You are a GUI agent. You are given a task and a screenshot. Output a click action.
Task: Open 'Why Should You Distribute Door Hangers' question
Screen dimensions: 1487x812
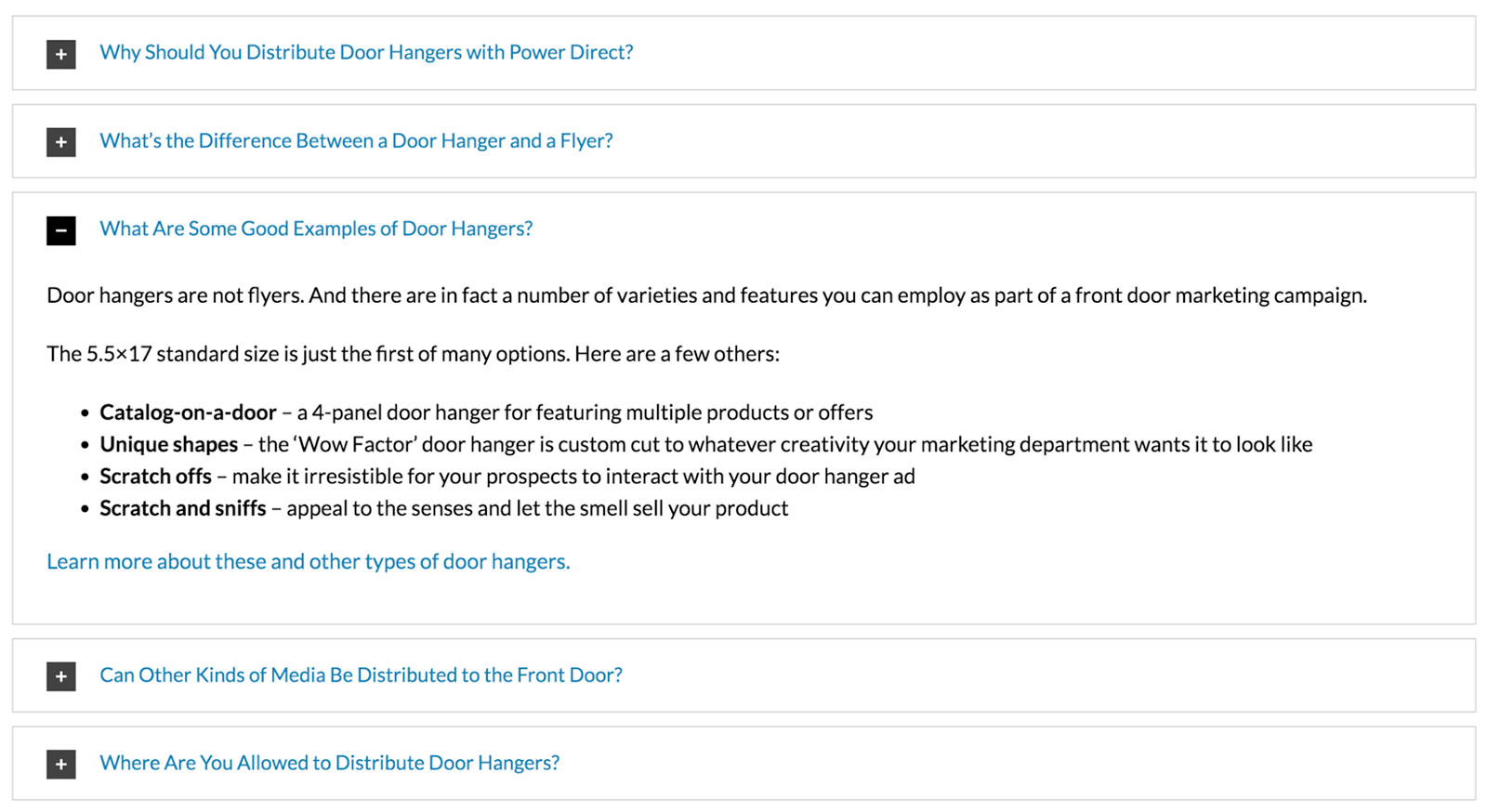pos(366,52)
